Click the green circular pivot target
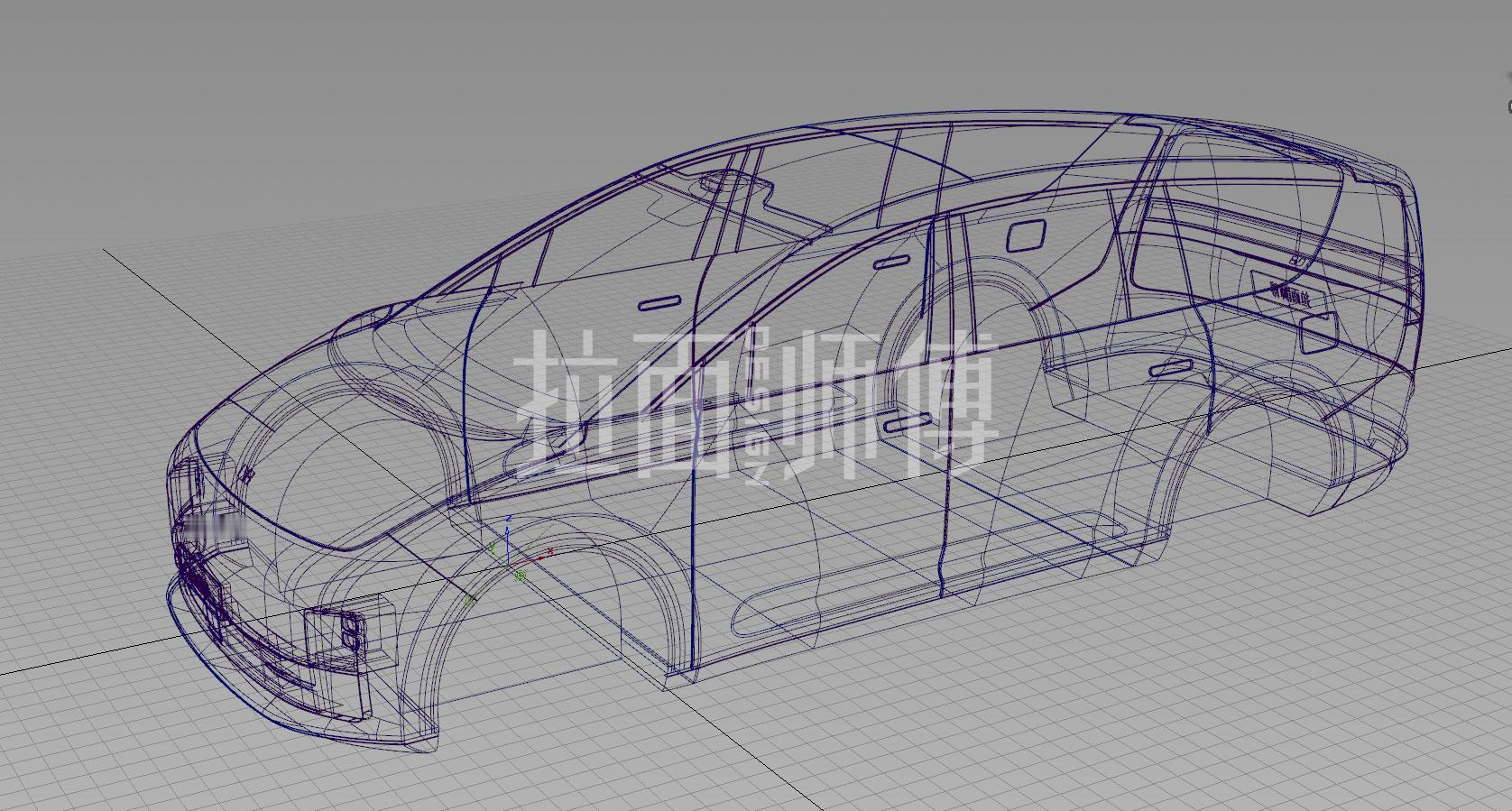This screenshot has height=811, width=1512. (x=521, y=575)
